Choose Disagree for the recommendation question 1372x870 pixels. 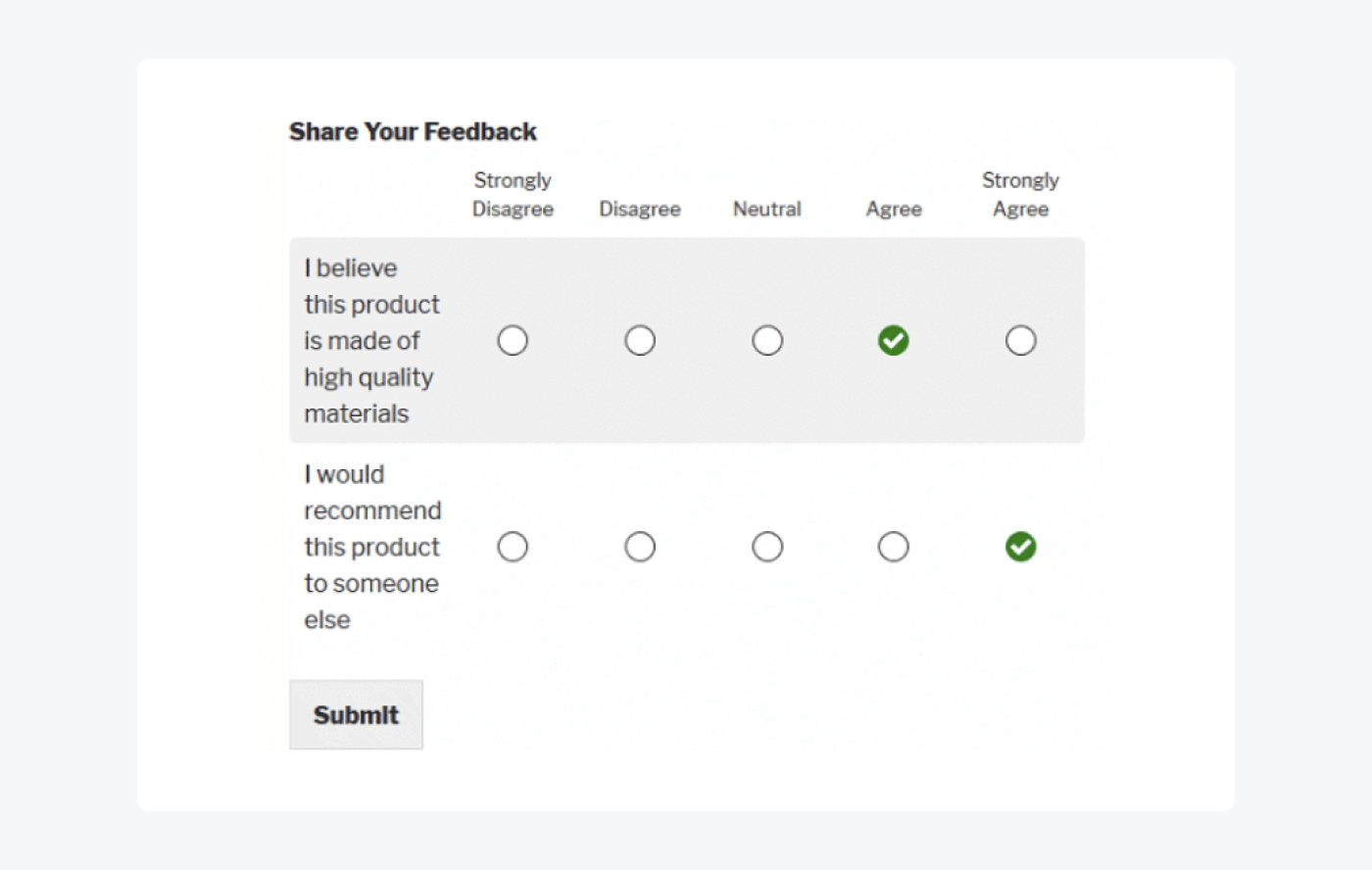[x=640, y=547]
